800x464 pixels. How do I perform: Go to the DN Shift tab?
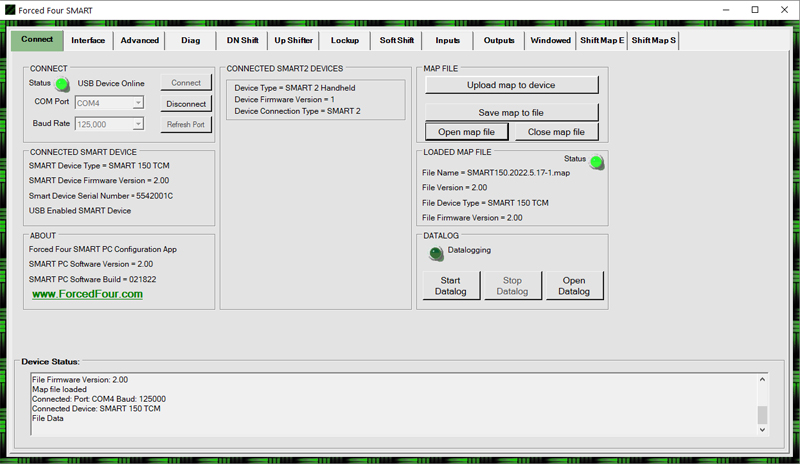point(241,41)
